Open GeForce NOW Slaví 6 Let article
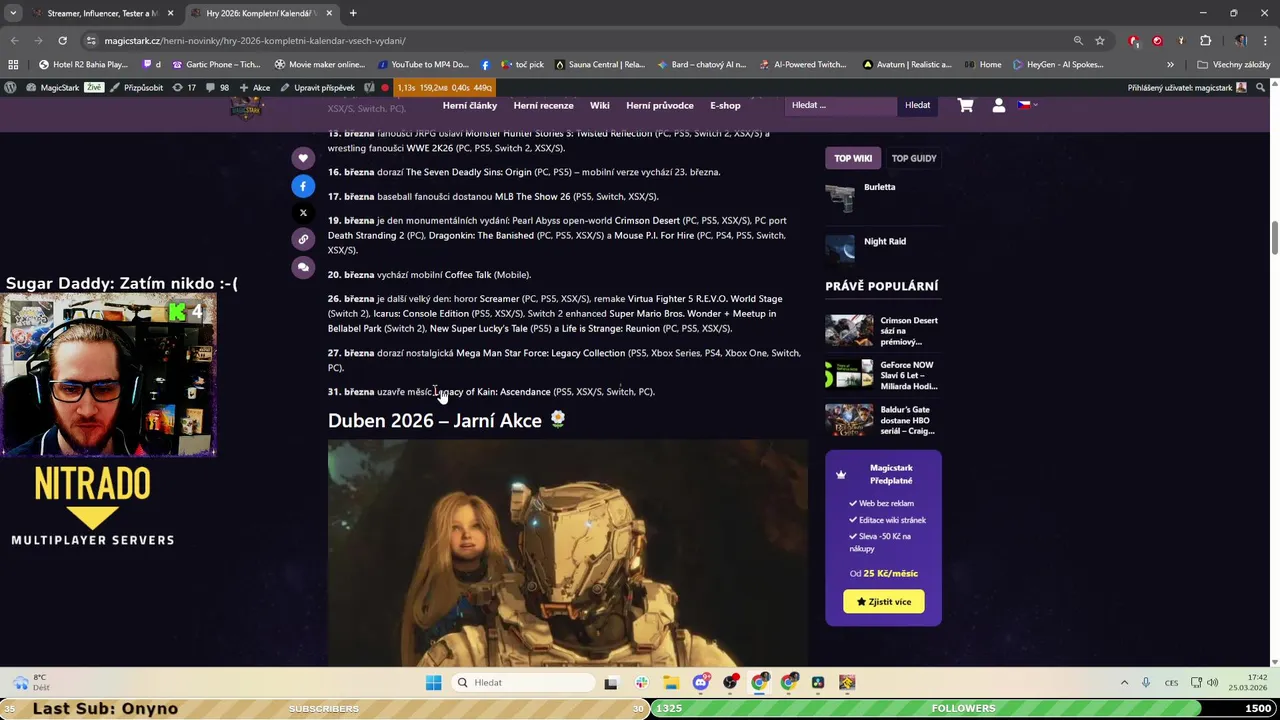 click(x=909, y=375)
